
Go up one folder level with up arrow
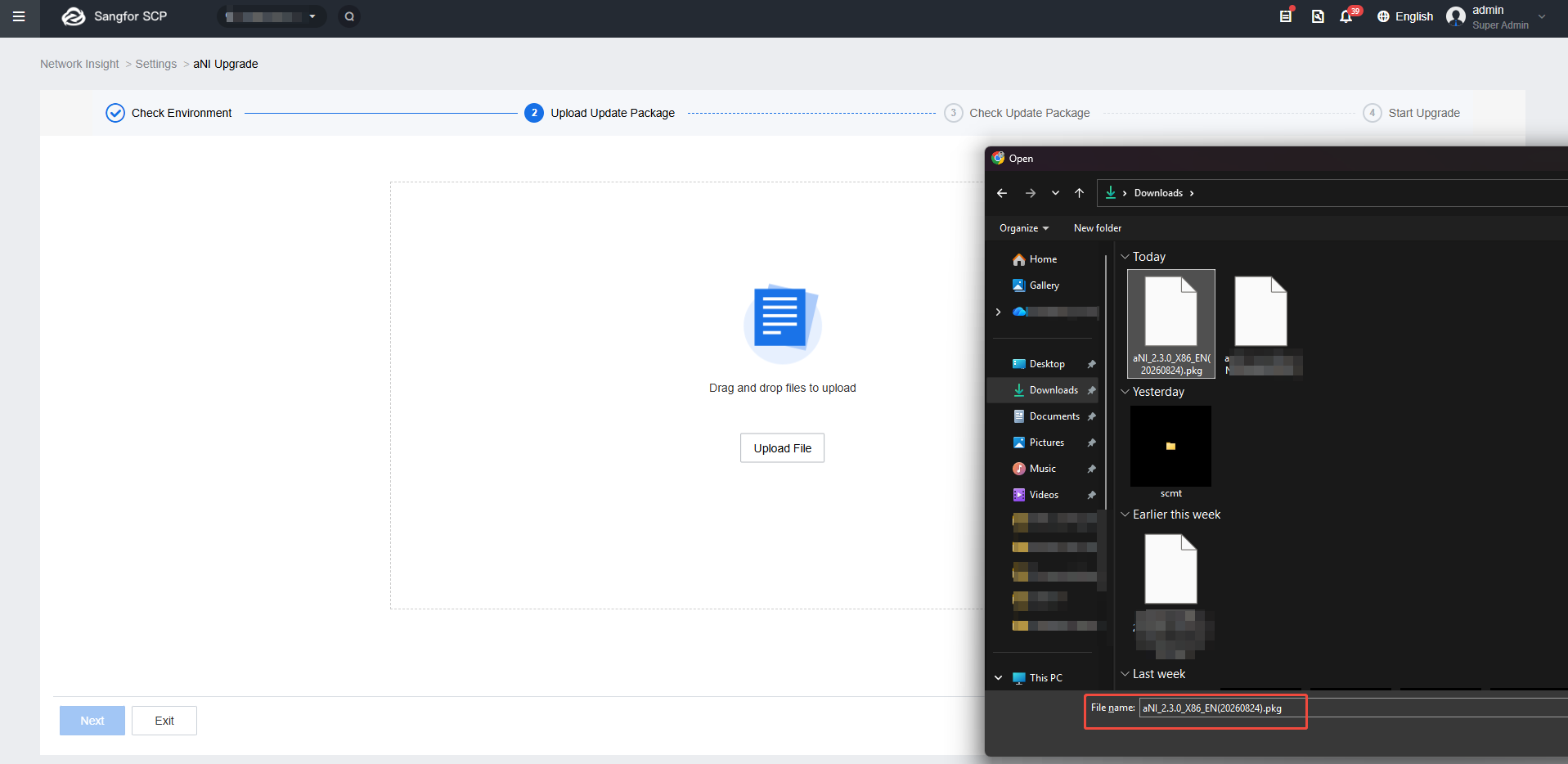1079,193
